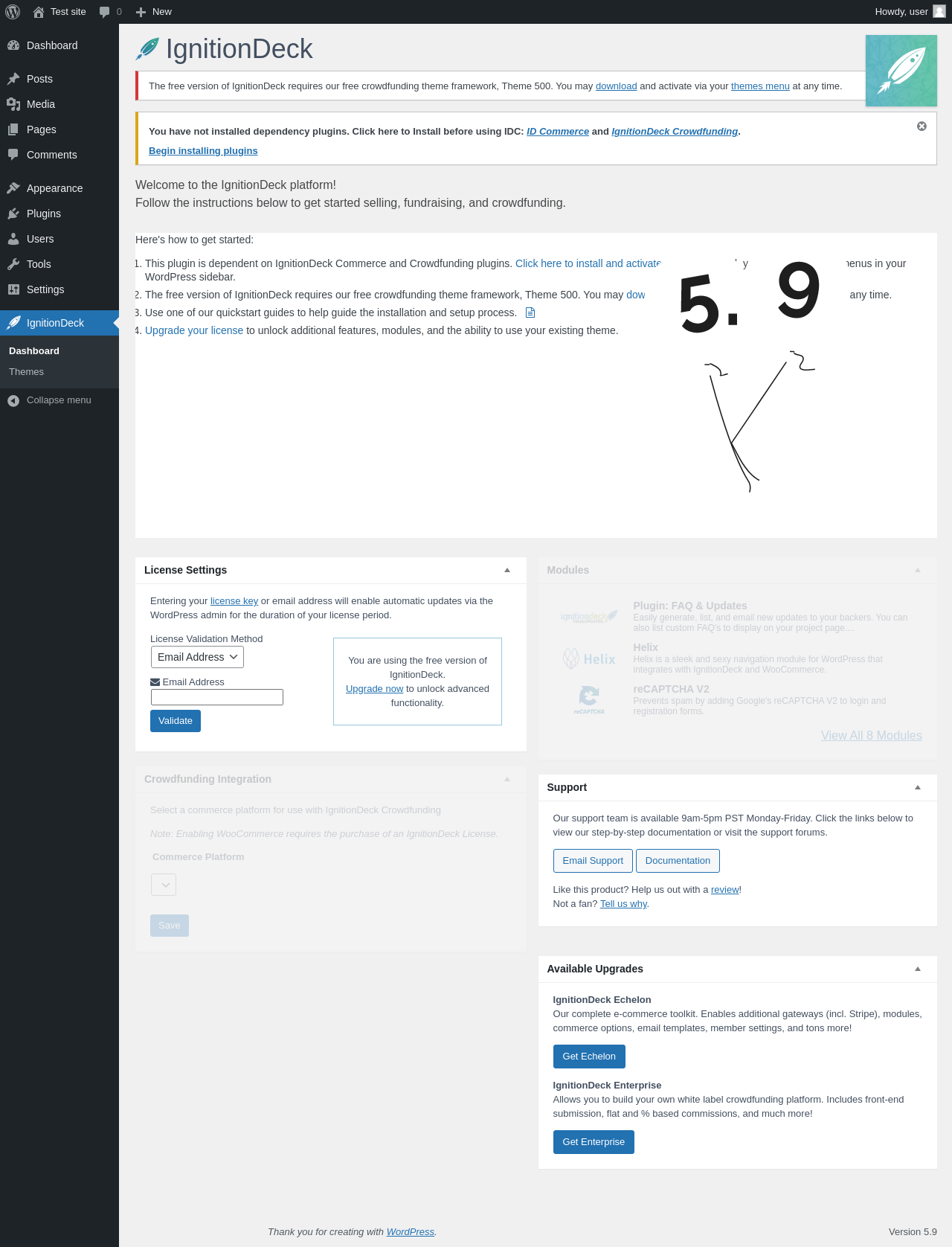This screenshot has height=1247, width=952.
Task: Open Themes in the IgnitionDeck submenu
Action: coord(26,372)
